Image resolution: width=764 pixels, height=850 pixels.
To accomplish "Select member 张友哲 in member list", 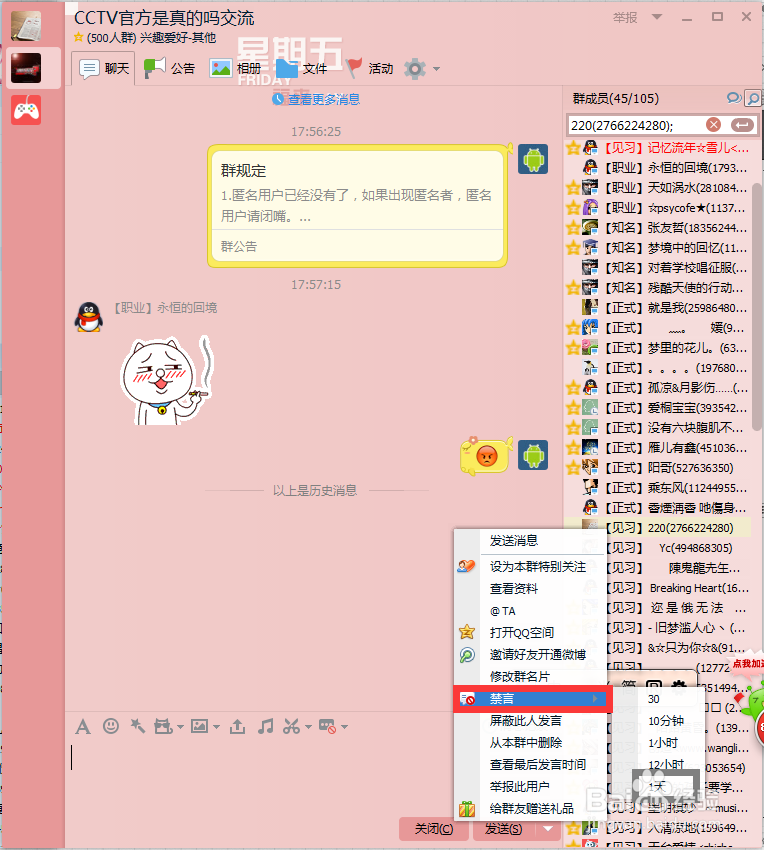I will 658,228.
